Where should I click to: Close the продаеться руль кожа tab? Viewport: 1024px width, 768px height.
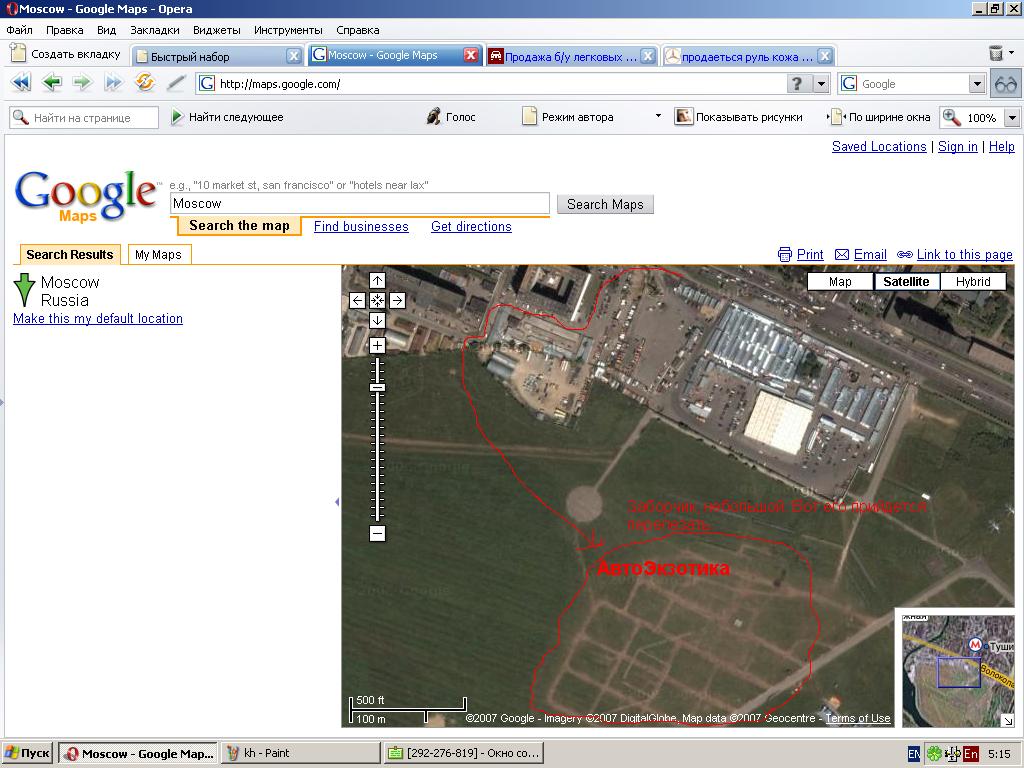(825, 56)
